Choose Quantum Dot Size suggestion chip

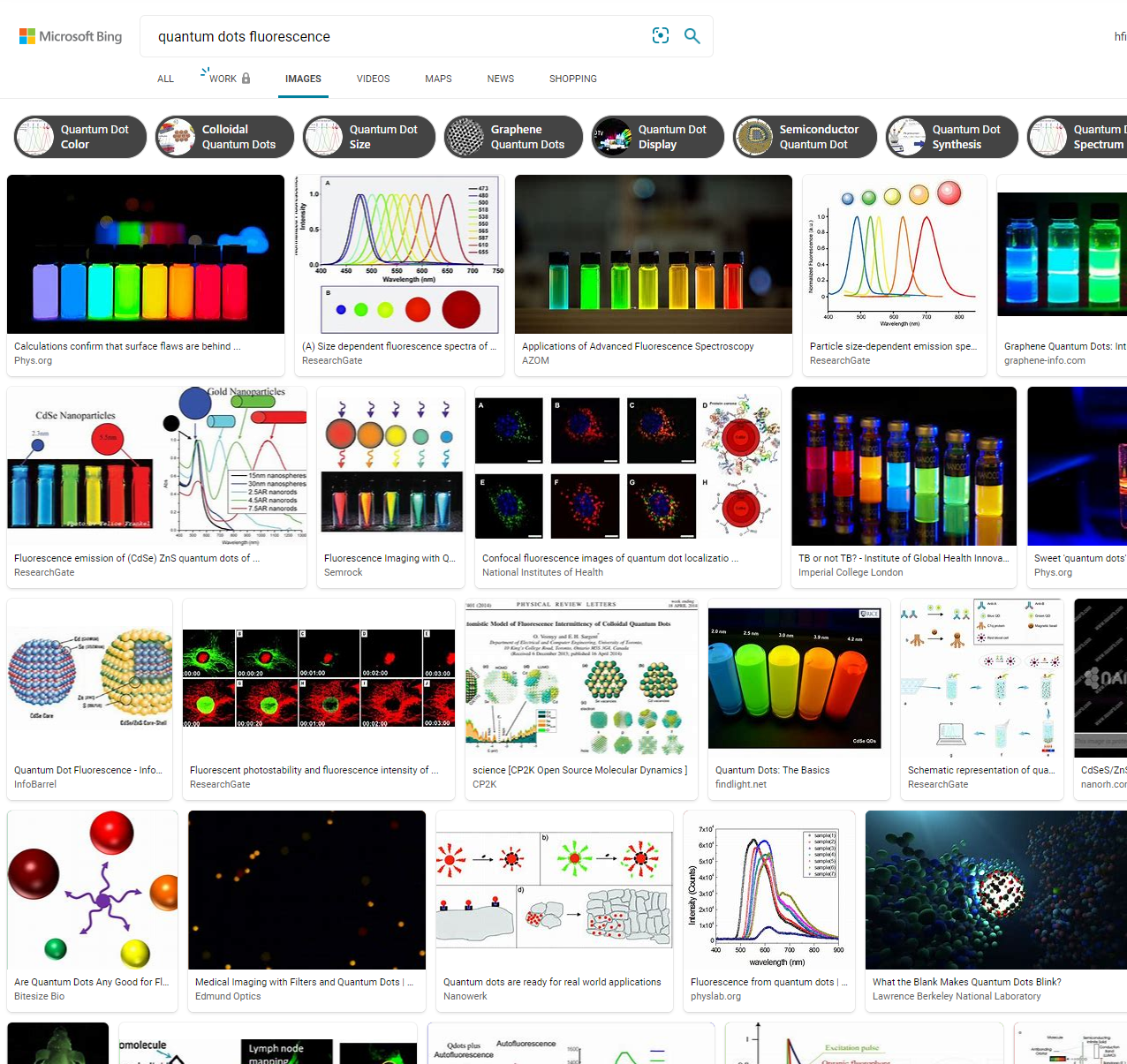point(368,137)
